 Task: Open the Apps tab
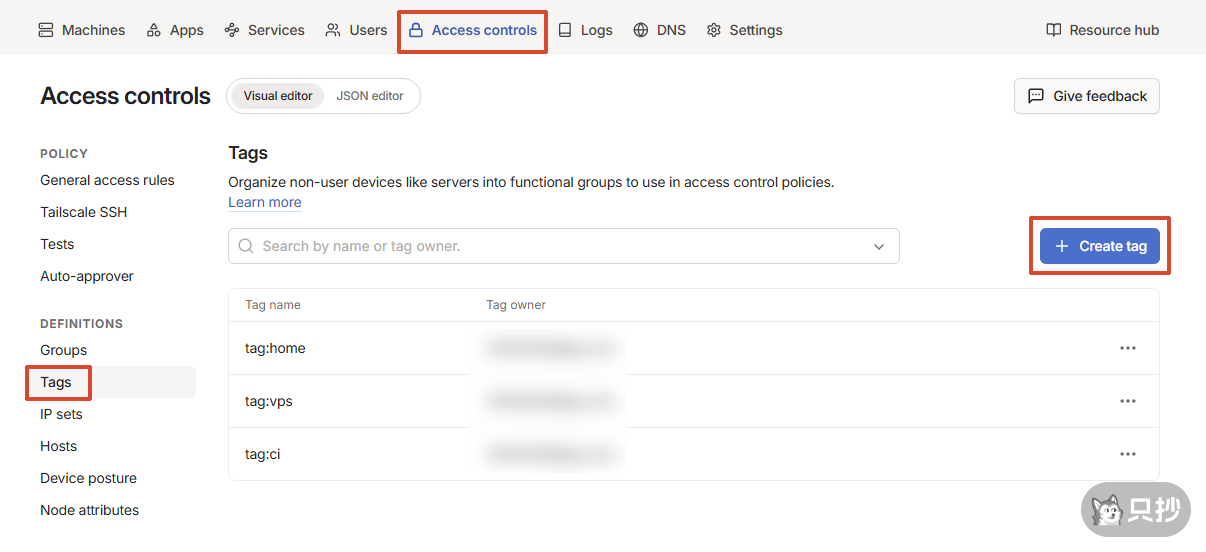click(x=175, y=30)
